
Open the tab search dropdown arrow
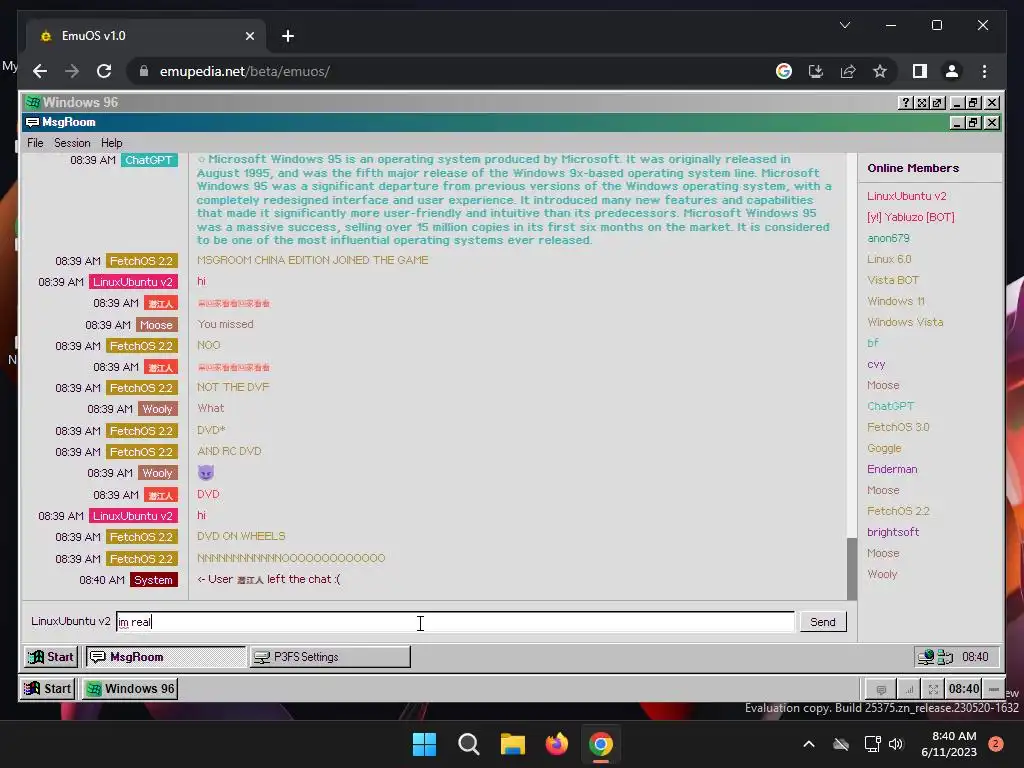pos(844,25)
